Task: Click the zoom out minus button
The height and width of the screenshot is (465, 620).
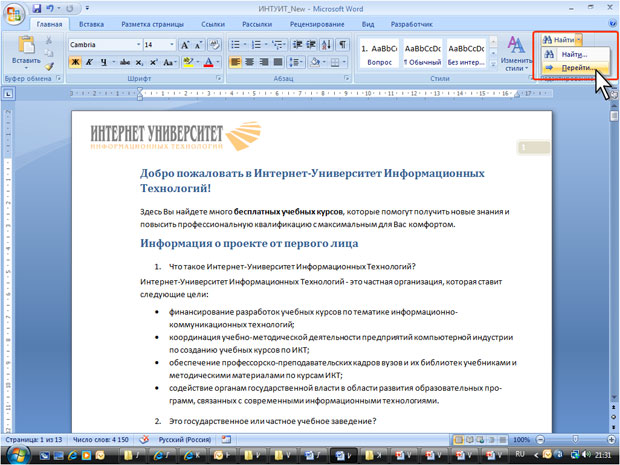Action: [x=540, y=439]
